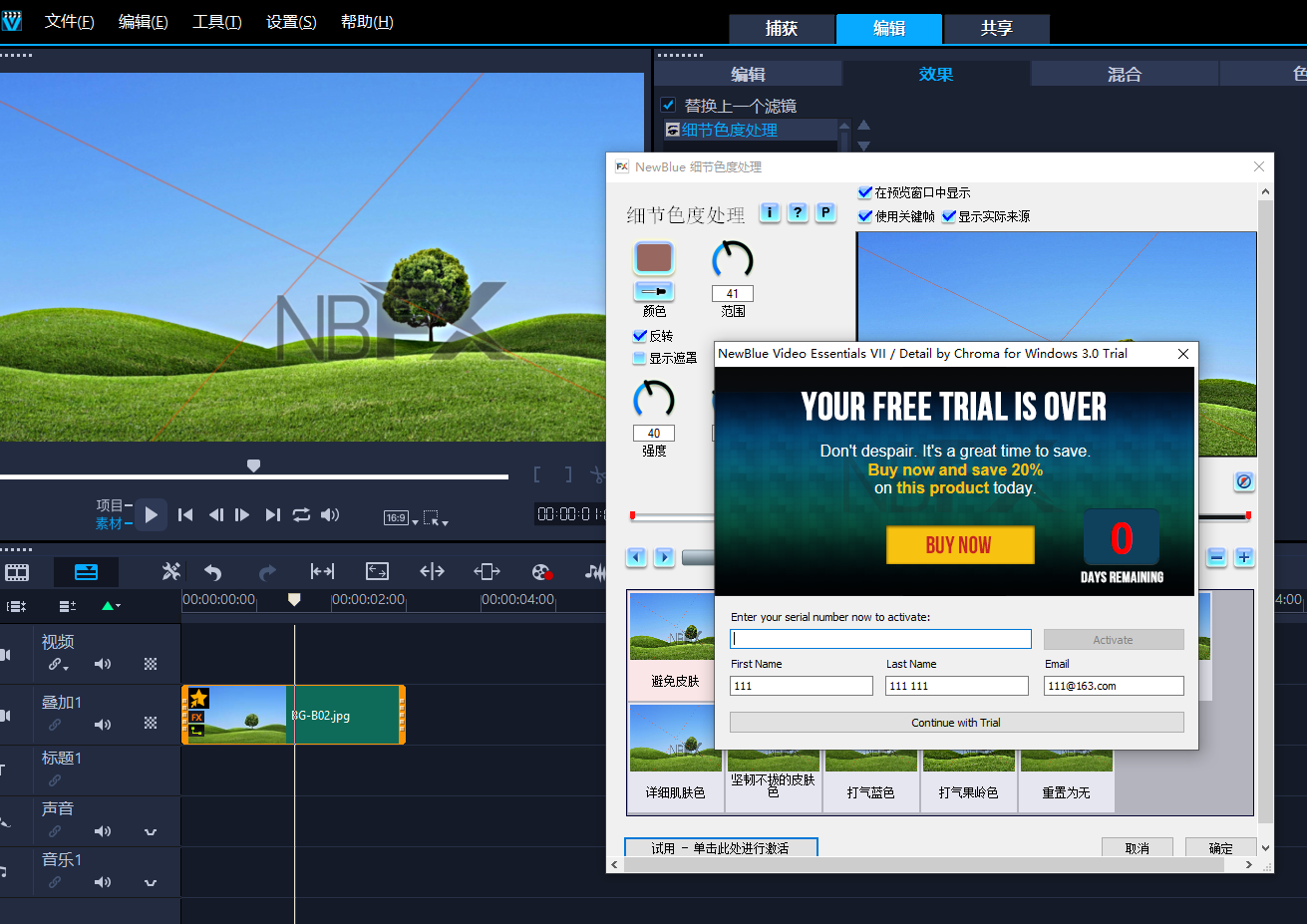
Task: Click the 取消 button in NewBlue dialog
Action: click(x=1138, y=848)
